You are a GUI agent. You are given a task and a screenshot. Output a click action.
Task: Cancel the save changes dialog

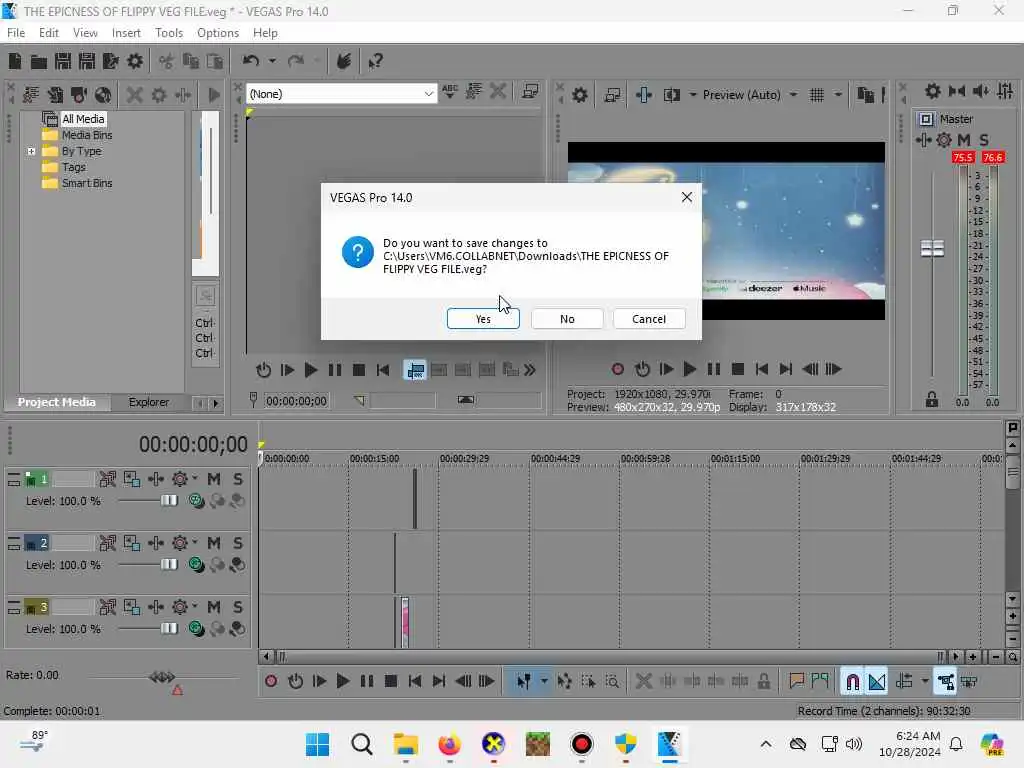[x=649, y=319]
